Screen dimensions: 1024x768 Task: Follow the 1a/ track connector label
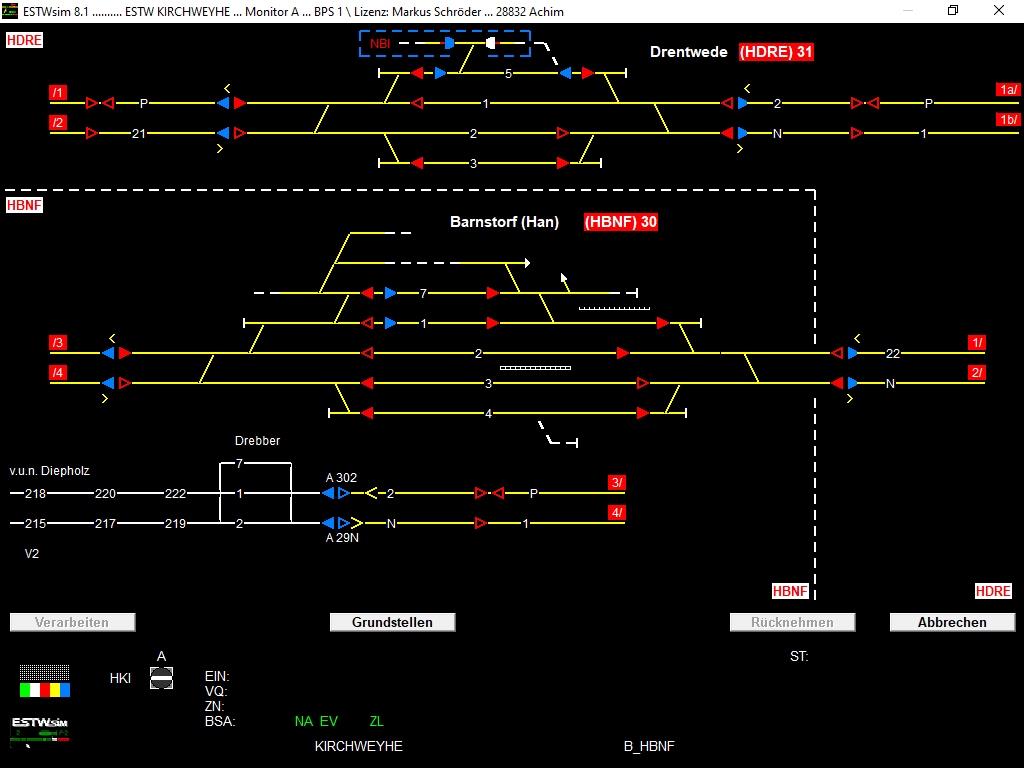coord(1007,90)
